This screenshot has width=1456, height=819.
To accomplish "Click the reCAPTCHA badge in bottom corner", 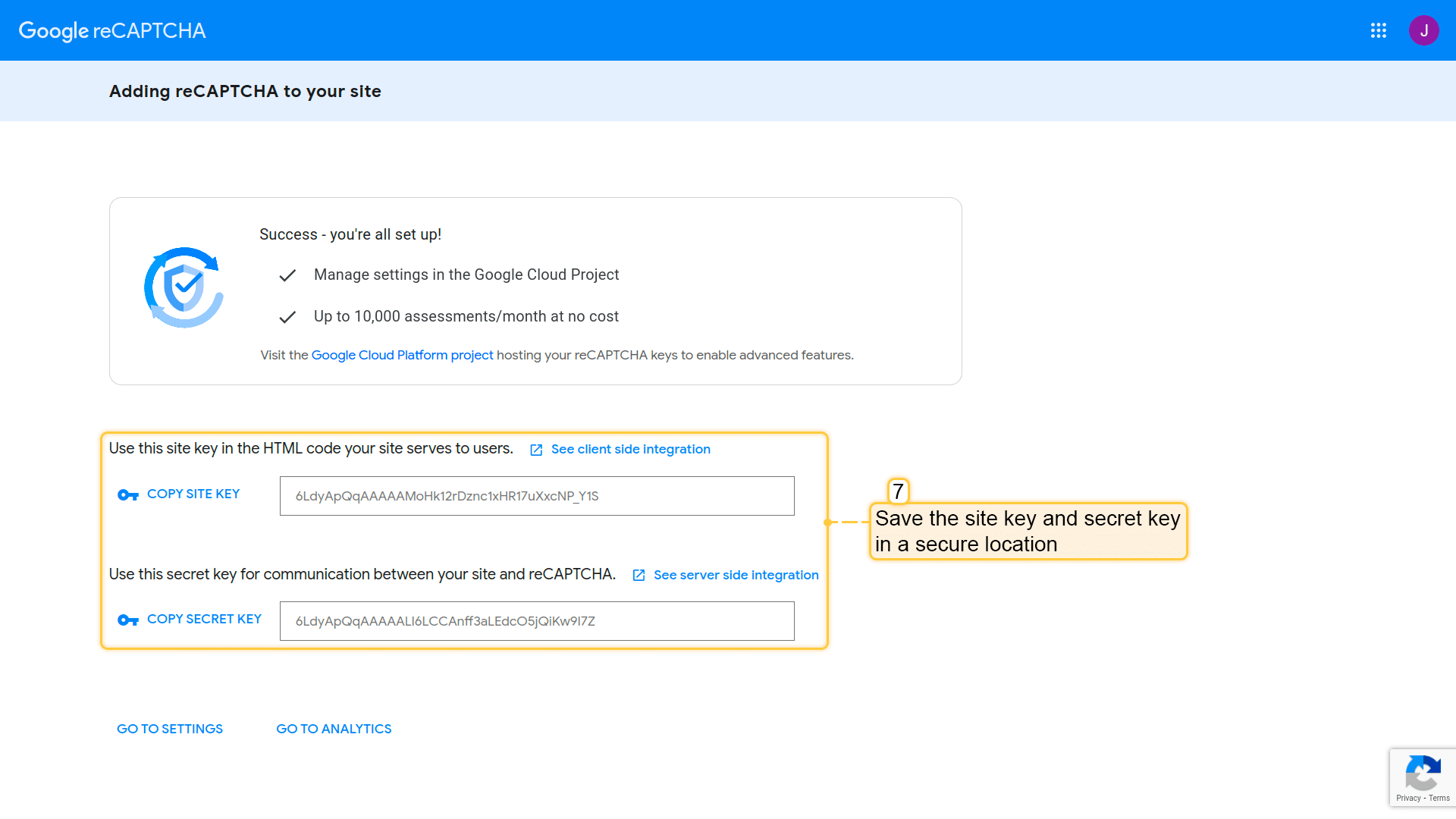I will coord(1423,773).
